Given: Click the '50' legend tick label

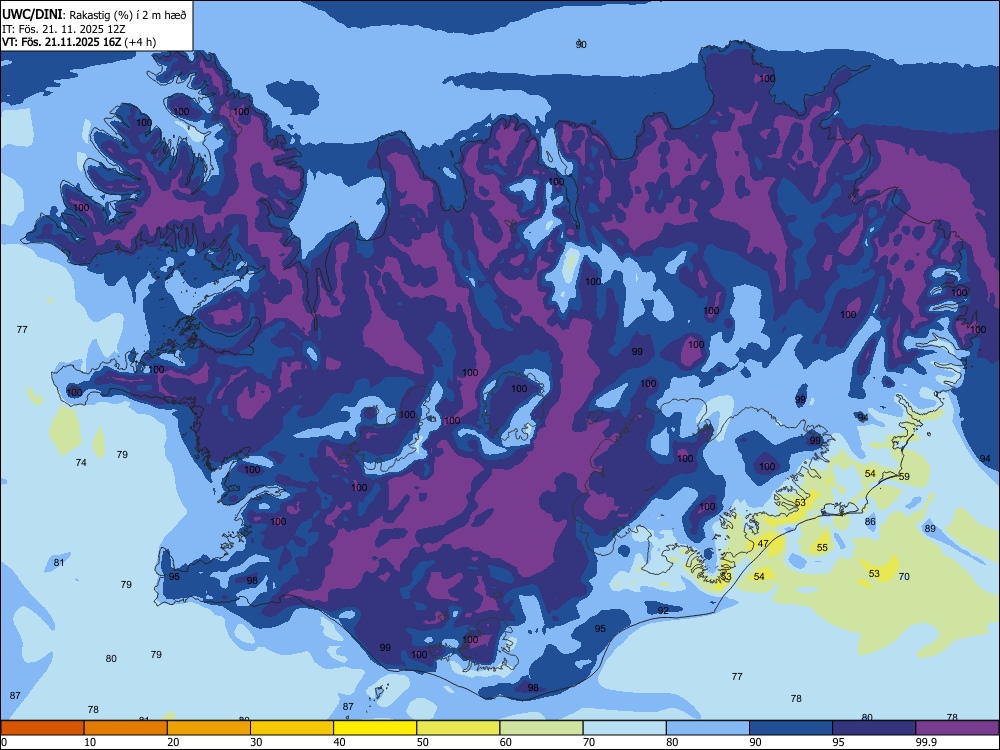Looking at the screenshot, I should (x=422, y=742).
